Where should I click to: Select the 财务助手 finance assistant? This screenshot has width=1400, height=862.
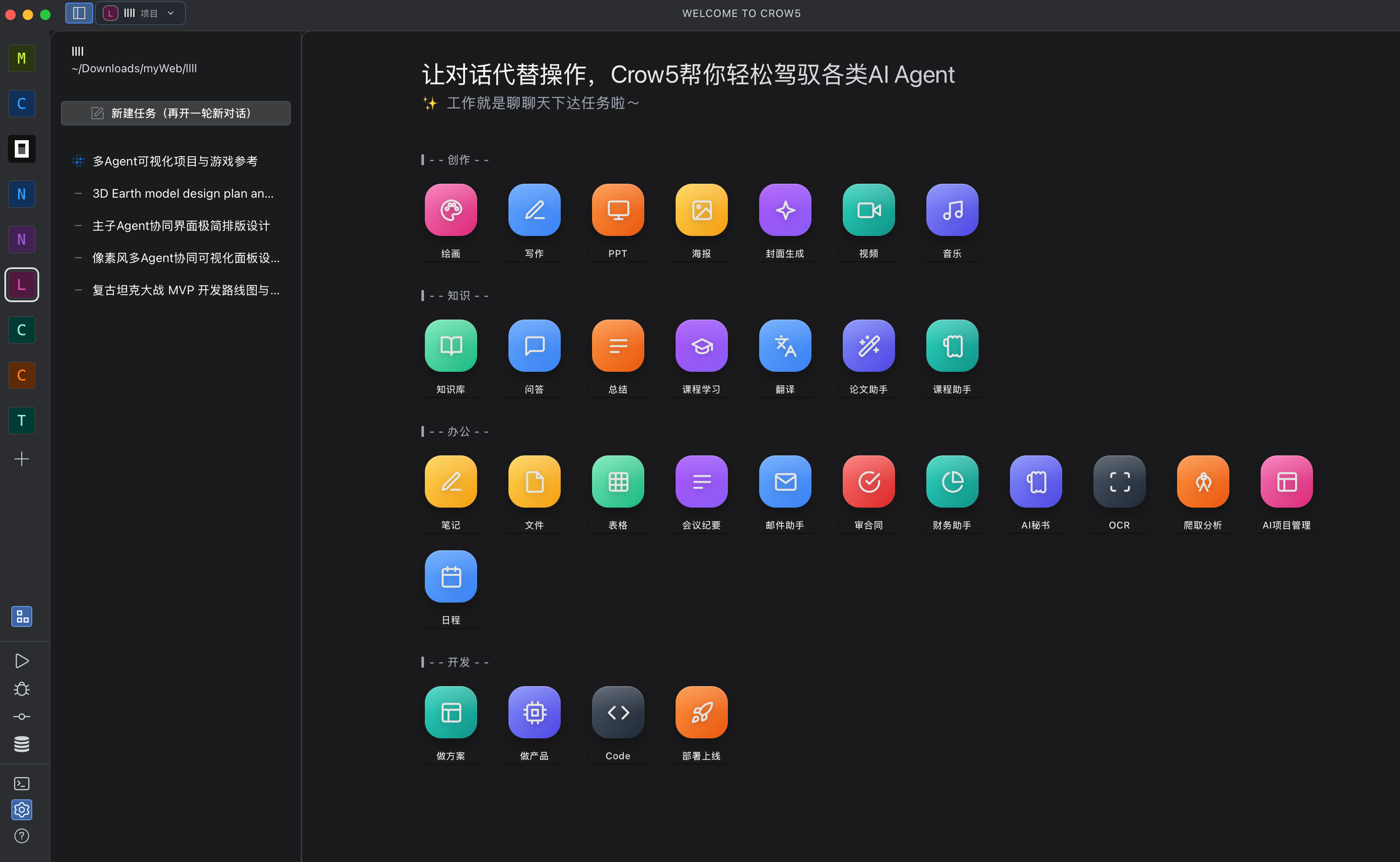(x=952, y=481)
